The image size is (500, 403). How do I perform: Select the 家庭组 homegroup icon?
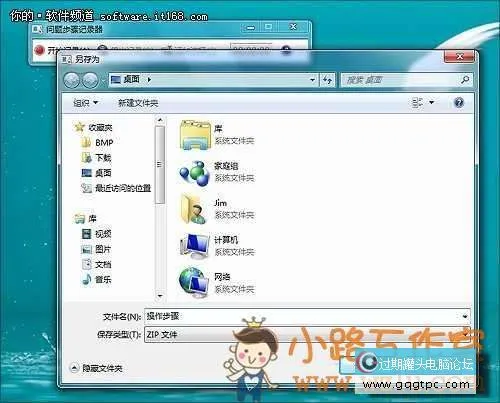click(x=194, y=173)
